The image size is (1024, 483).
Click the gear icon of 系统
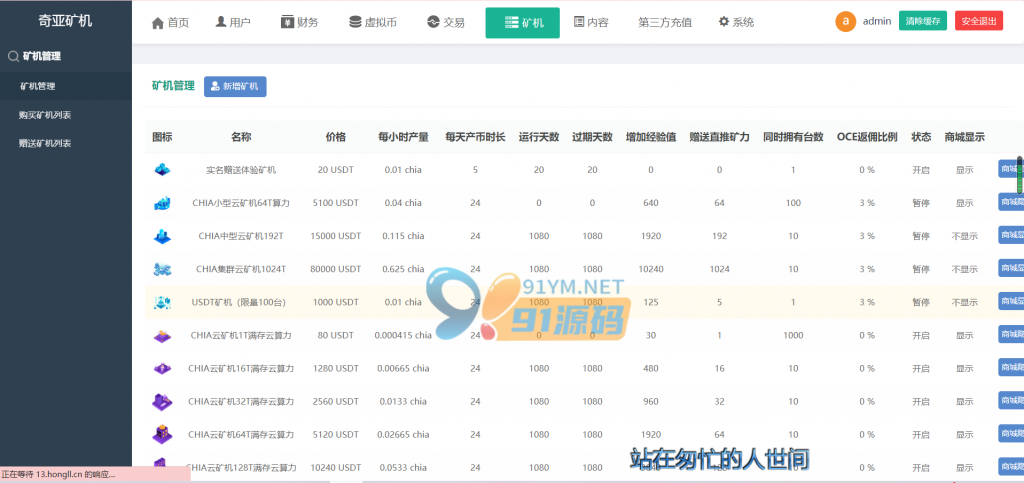click(724, 22)
